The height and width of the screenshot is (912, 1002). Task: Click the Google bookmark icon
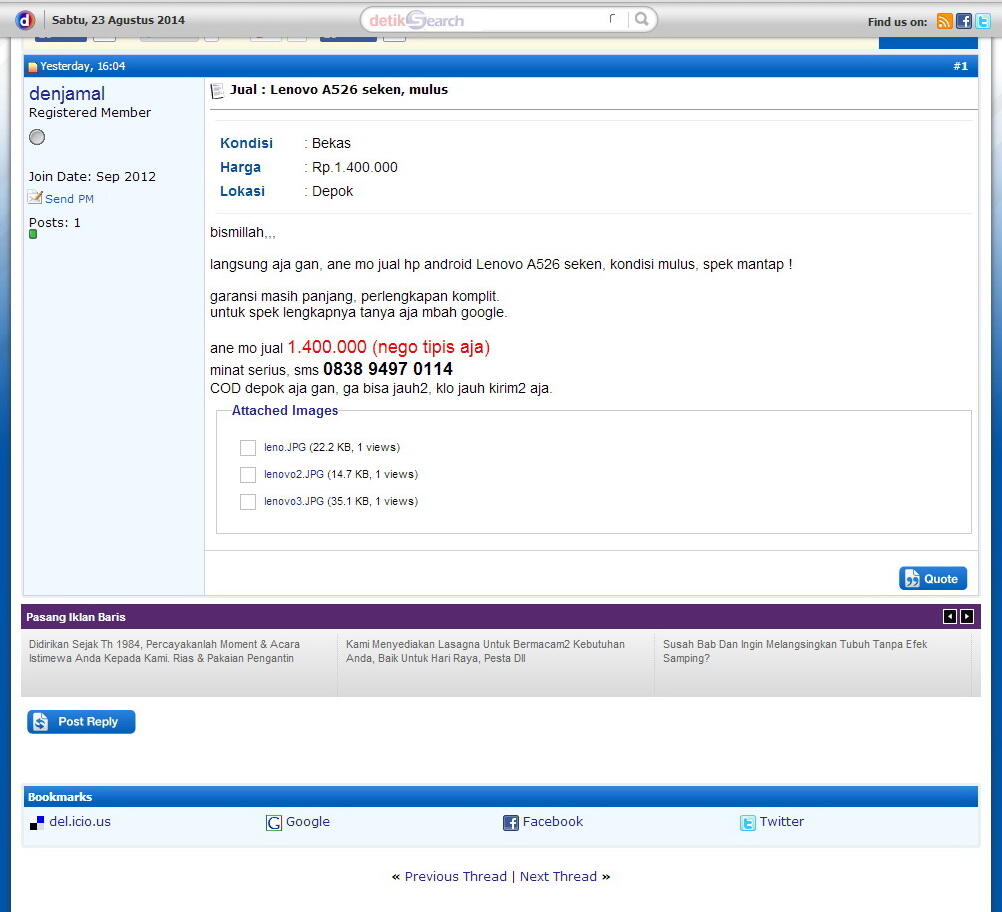coord(274,823)
